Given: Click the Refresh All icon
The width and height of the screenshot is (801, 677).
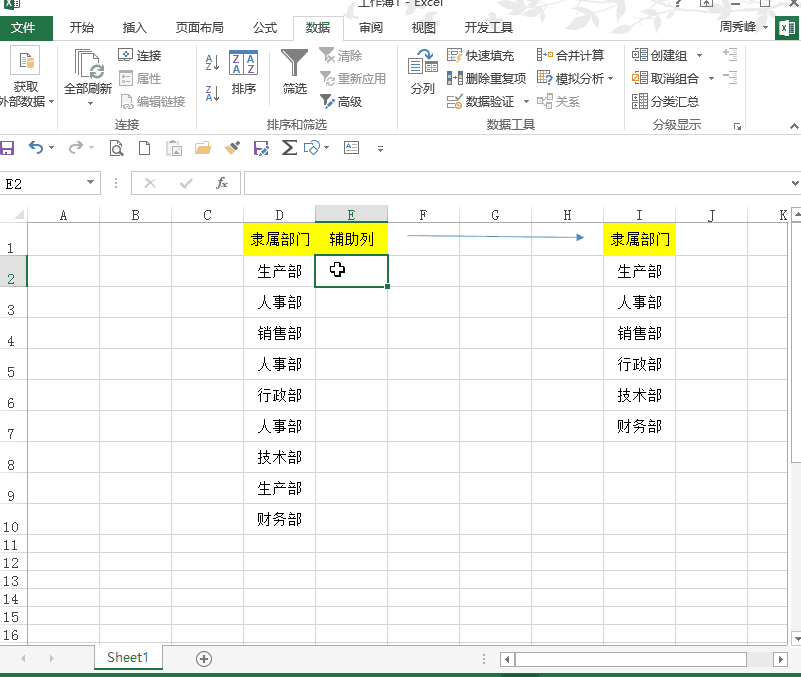Looking at the screenshot, I should (89, 63).
